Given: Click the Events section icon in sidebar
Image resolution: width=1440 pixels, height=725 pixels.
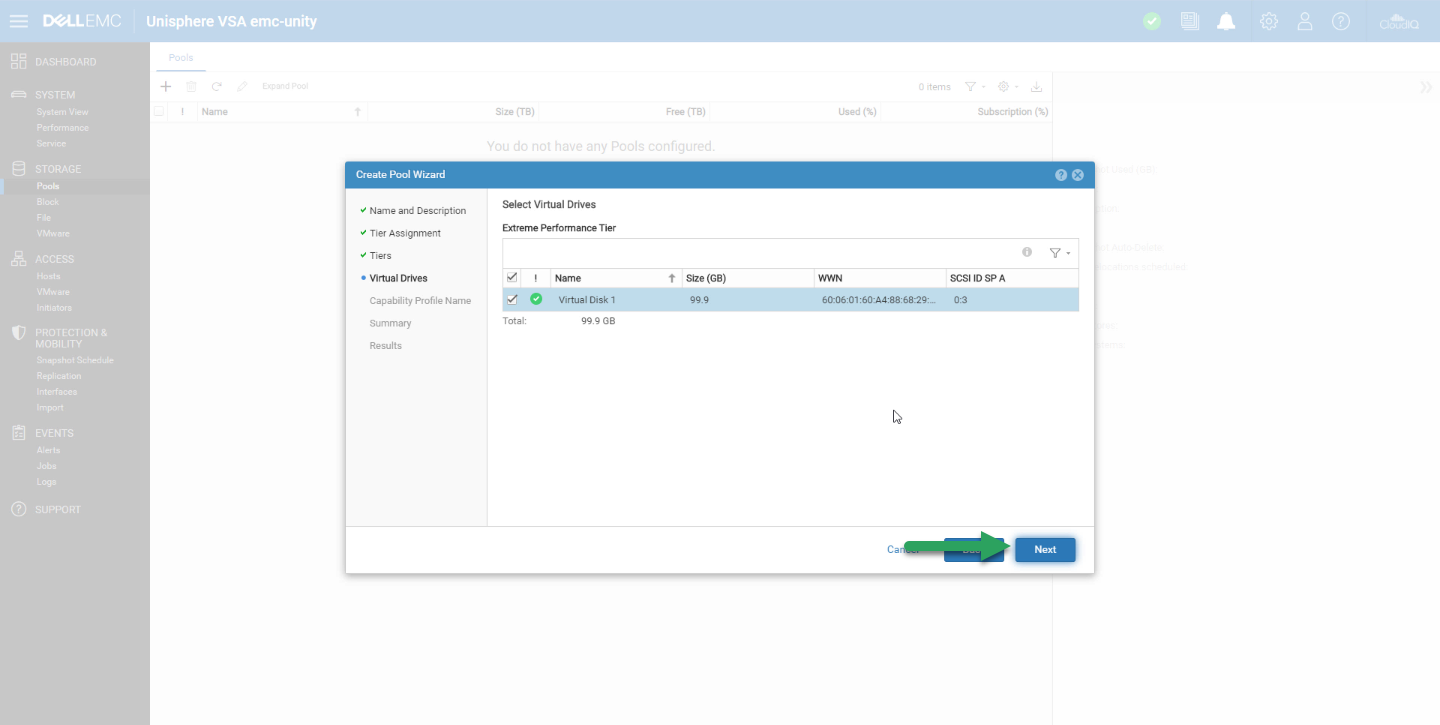Looking at the screenshot, I should [x=18, y=433].
